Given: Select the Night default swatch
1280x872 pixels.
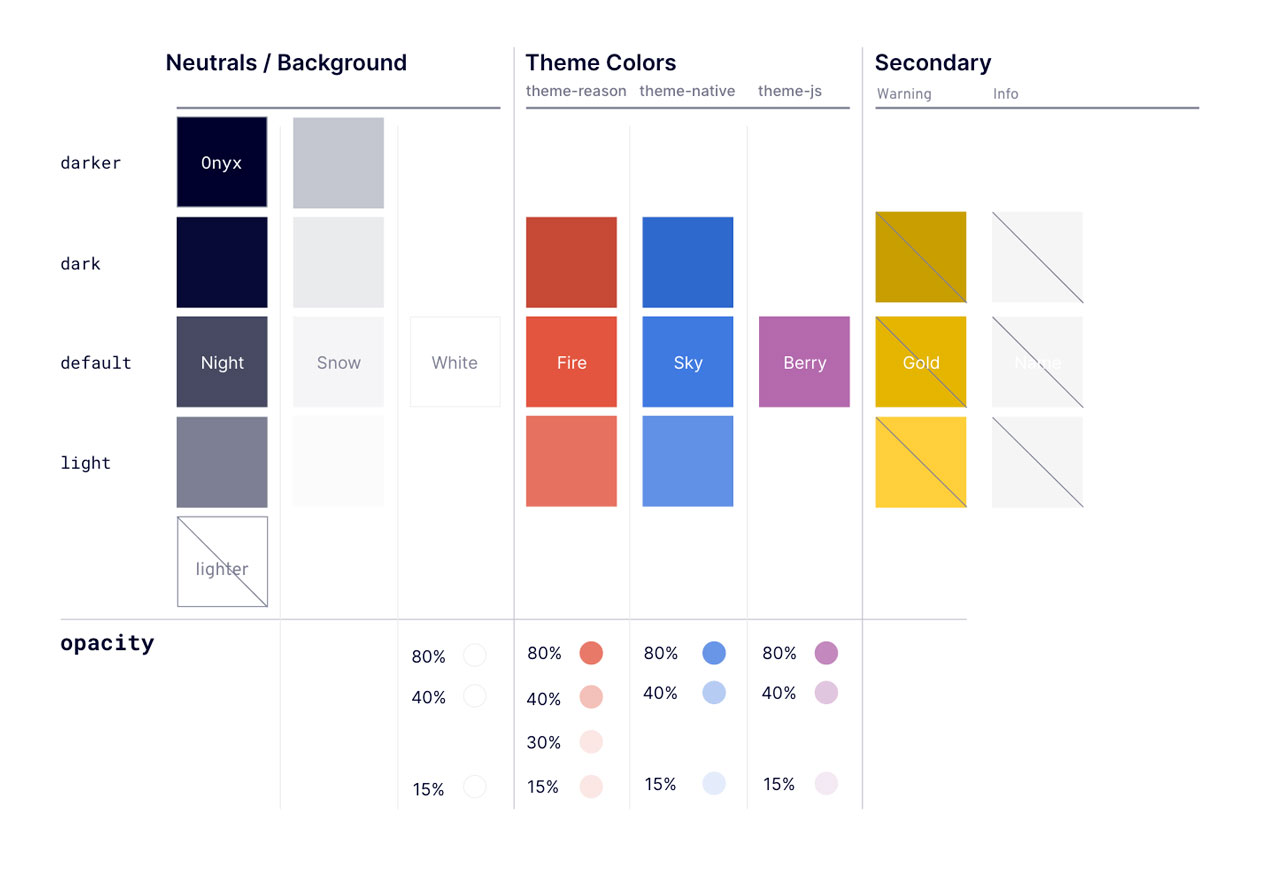Looking at the screenshot, I should click(222, 362).
